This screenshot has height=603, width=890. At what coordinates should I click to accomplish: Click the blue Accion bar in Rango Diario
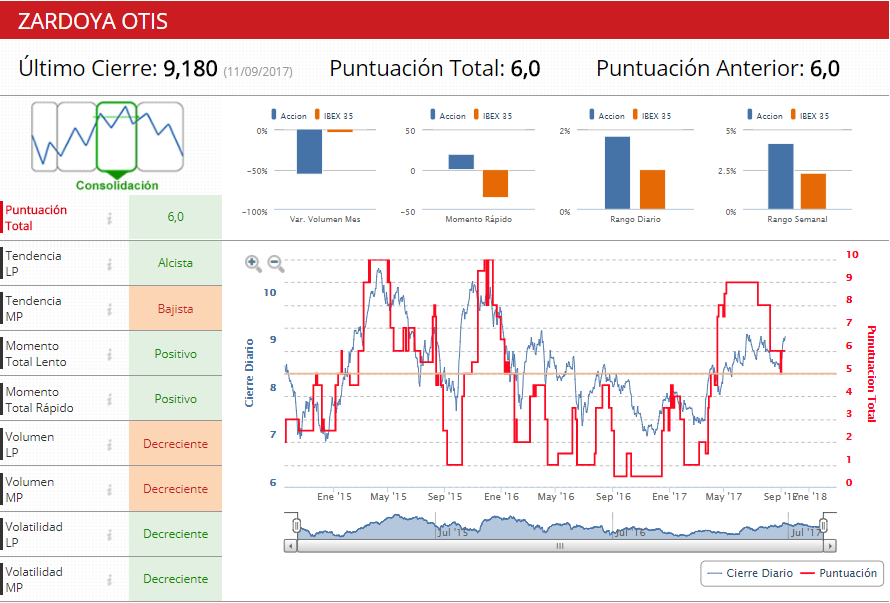click(x=618, y=173)
